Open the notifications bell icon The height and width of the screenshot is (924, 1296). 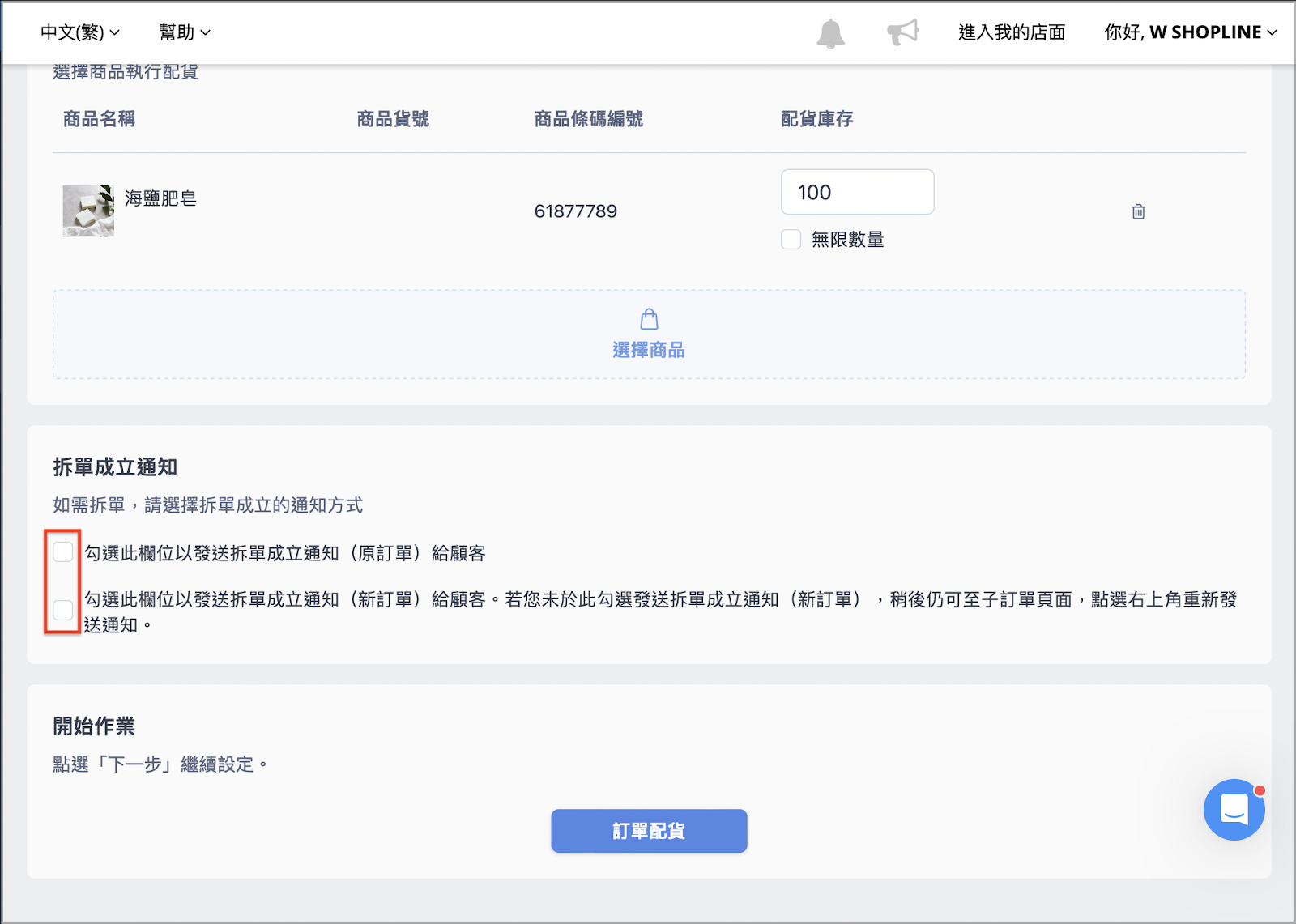pos(830,33)
